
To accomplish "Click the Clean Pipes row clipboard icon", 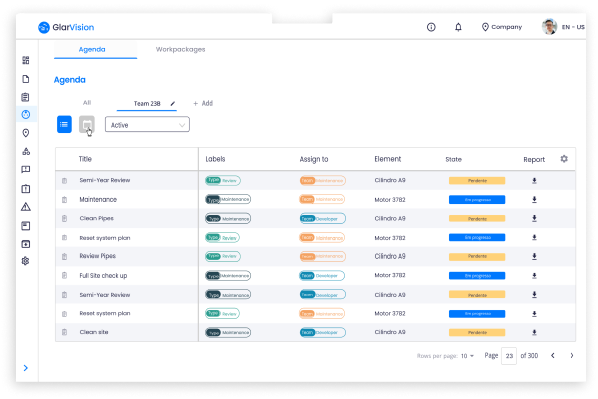I will 64,219.
